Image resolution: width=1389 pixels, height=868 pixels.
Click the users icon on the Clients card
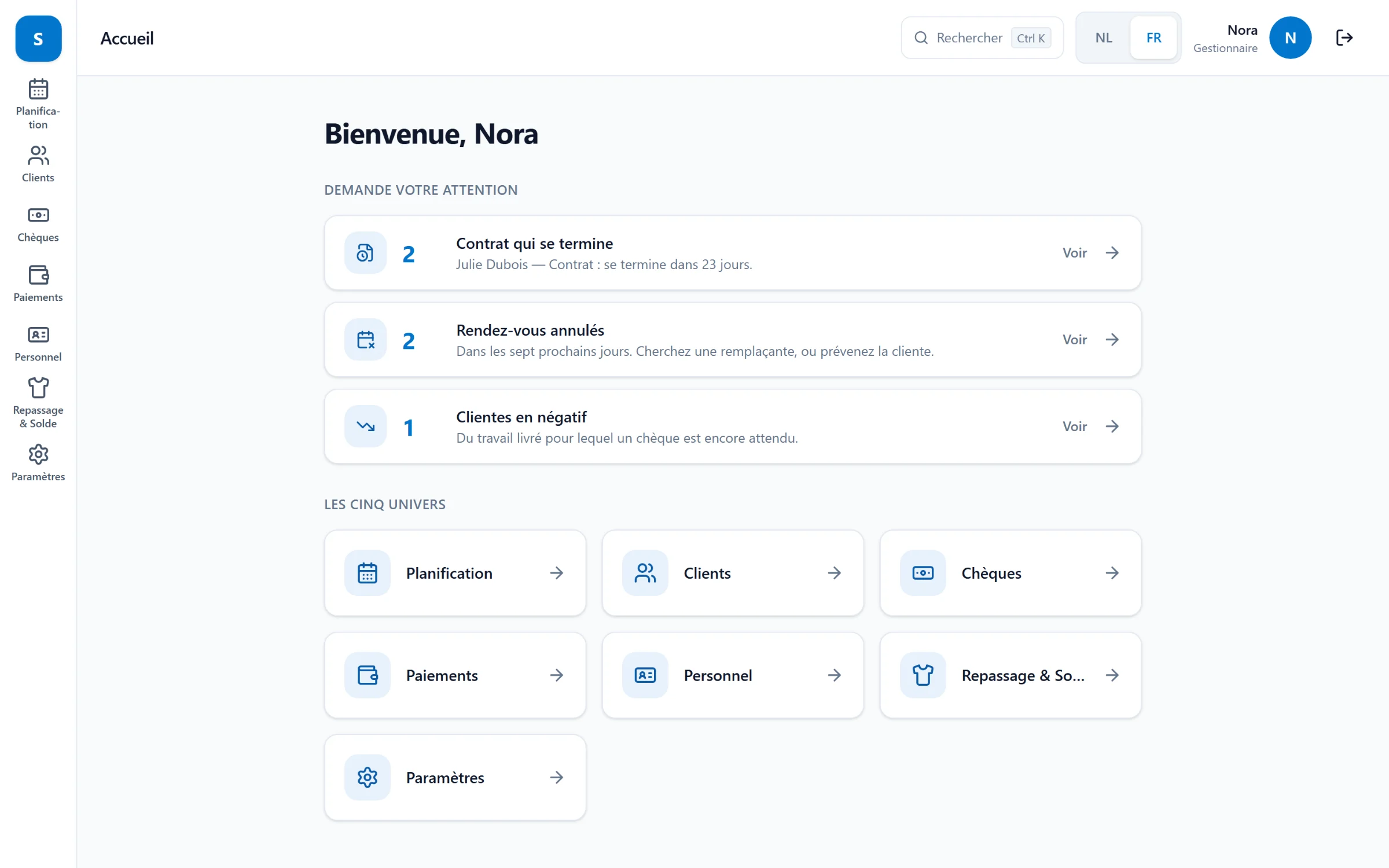(x=645, y=573)
